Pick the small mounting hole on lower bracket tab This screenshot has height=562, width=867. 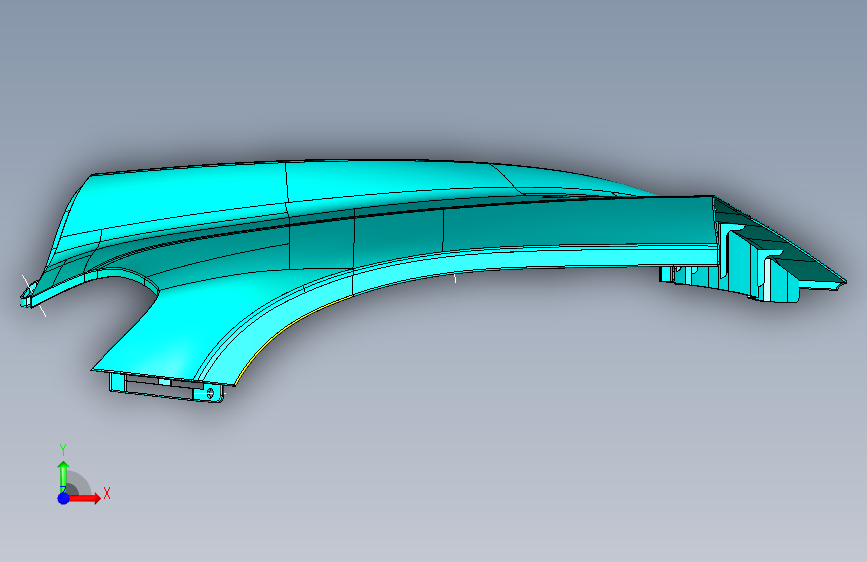(210, 393)
